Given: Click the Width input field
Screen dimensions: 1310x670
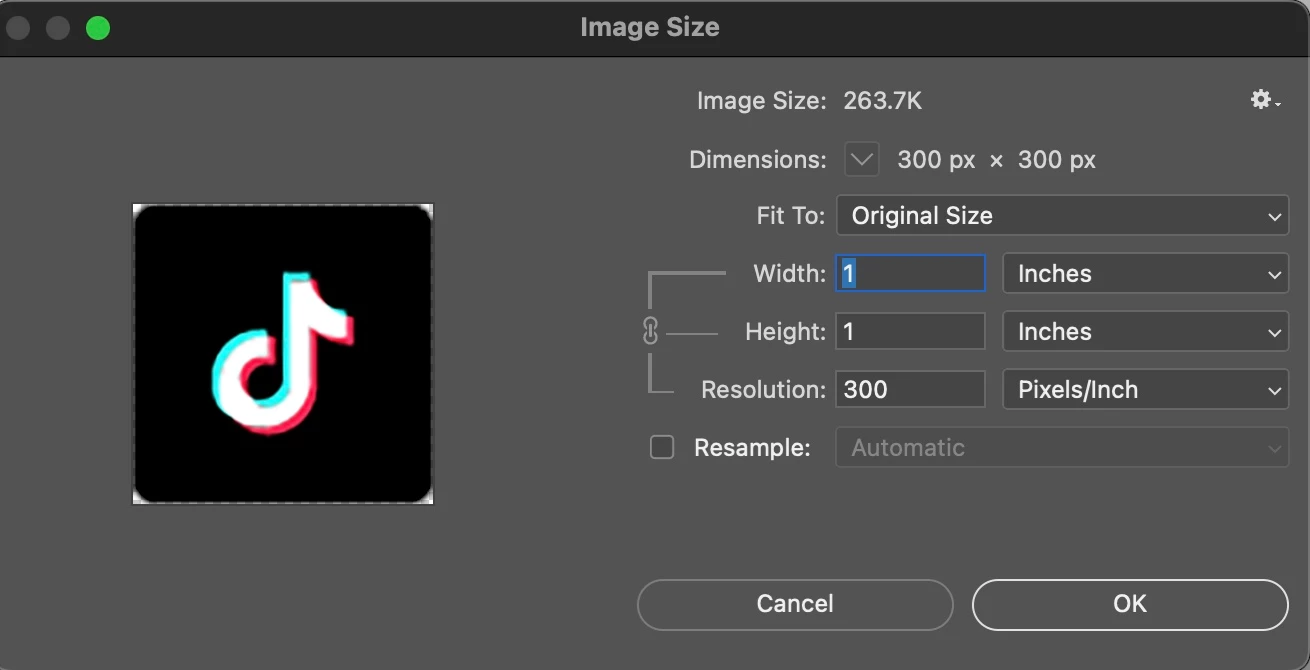Looking at the screenshot, I should coord(911,274).
